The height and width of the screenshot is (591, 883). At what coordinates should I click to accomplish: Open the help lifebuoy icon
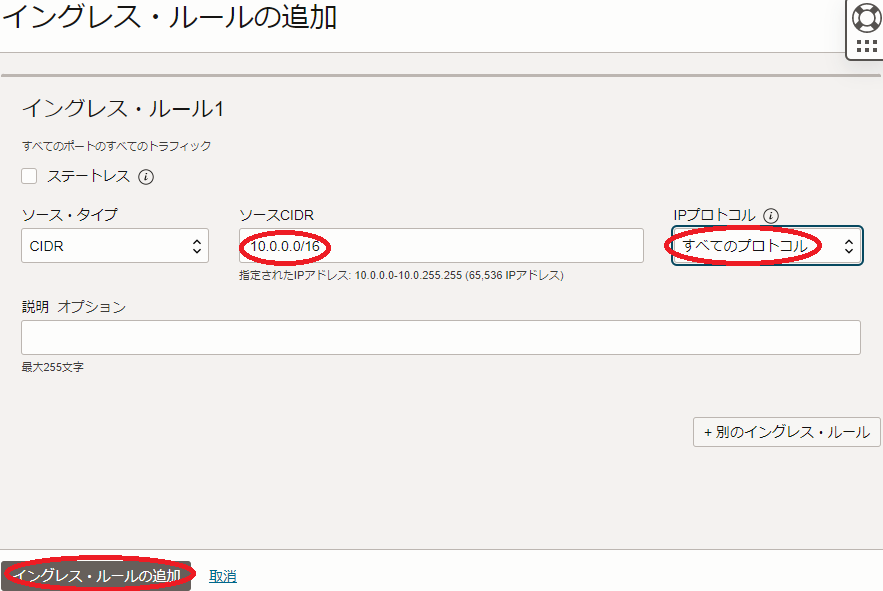866,18
